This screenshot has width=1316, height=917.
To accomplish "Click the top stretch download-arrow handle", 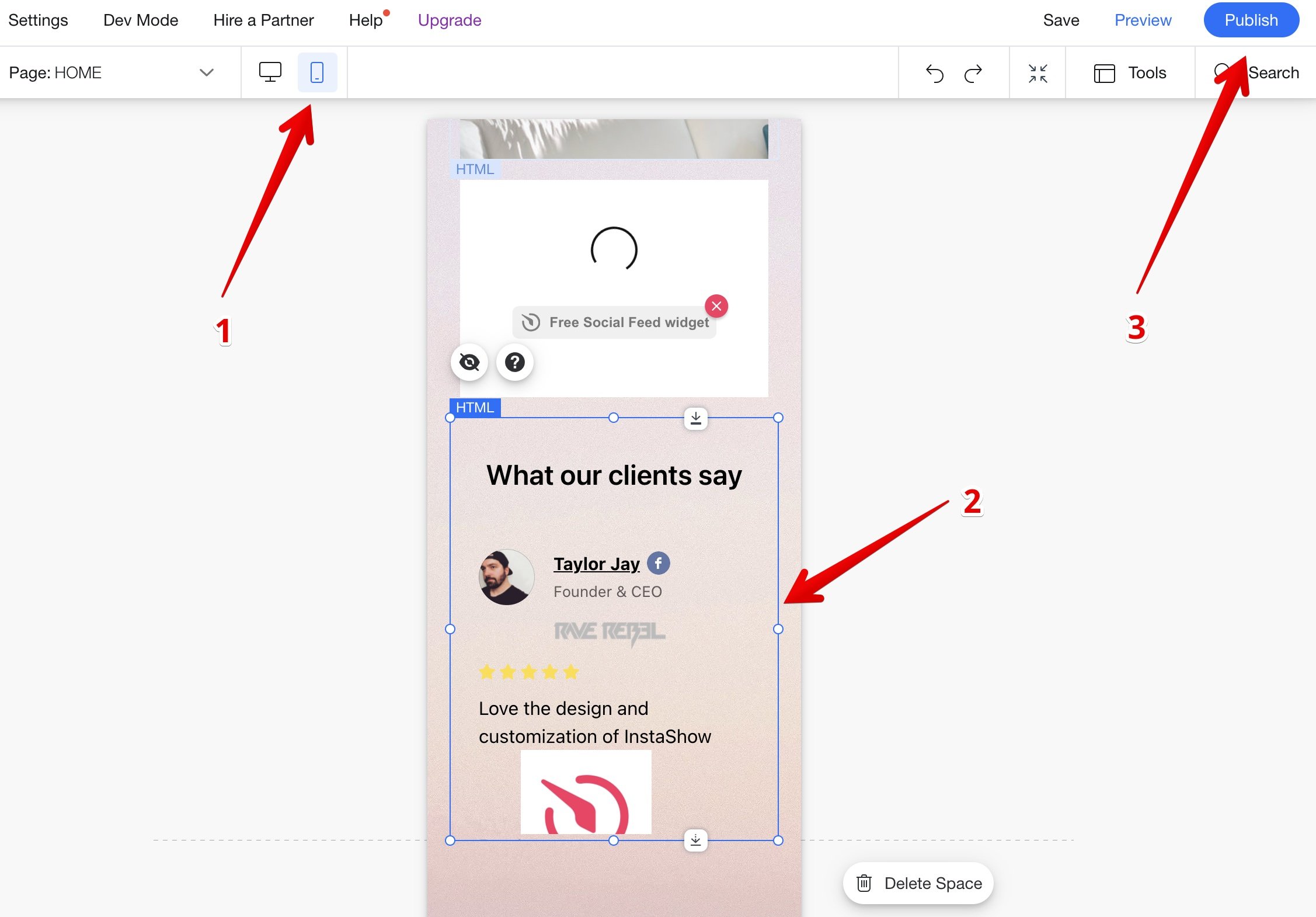I will (x=696, y=418).
